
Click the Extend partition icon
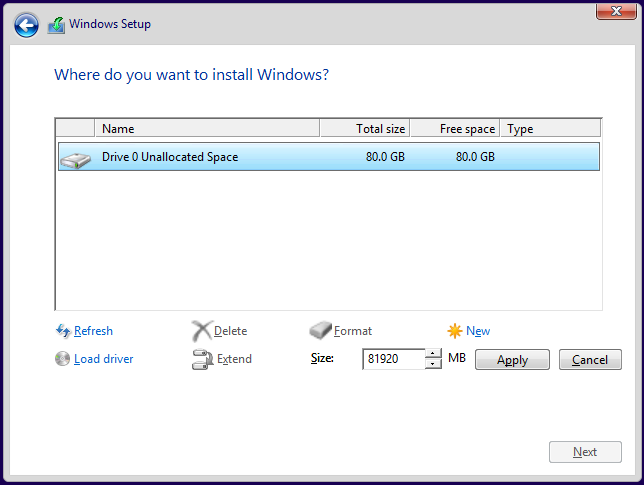(x=202, y=359)
